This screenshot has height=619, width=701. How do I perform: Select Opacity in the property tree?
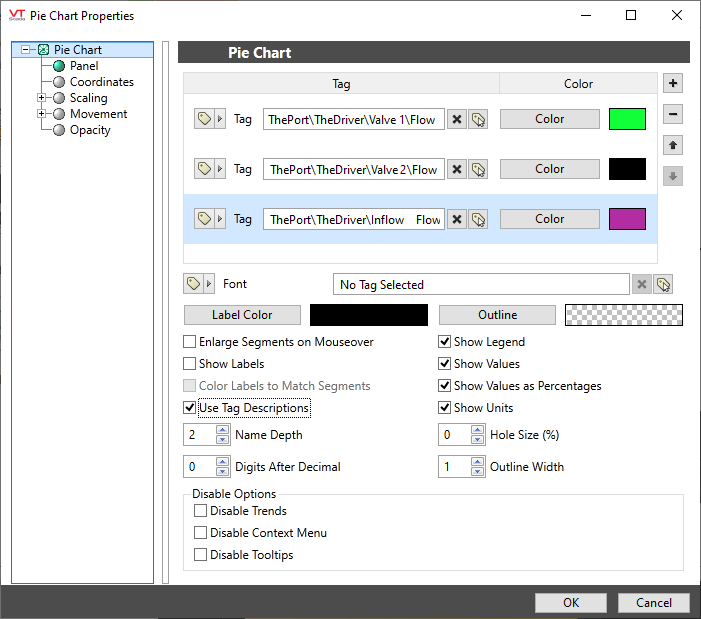pyautogui.click(x=90, y=130)
